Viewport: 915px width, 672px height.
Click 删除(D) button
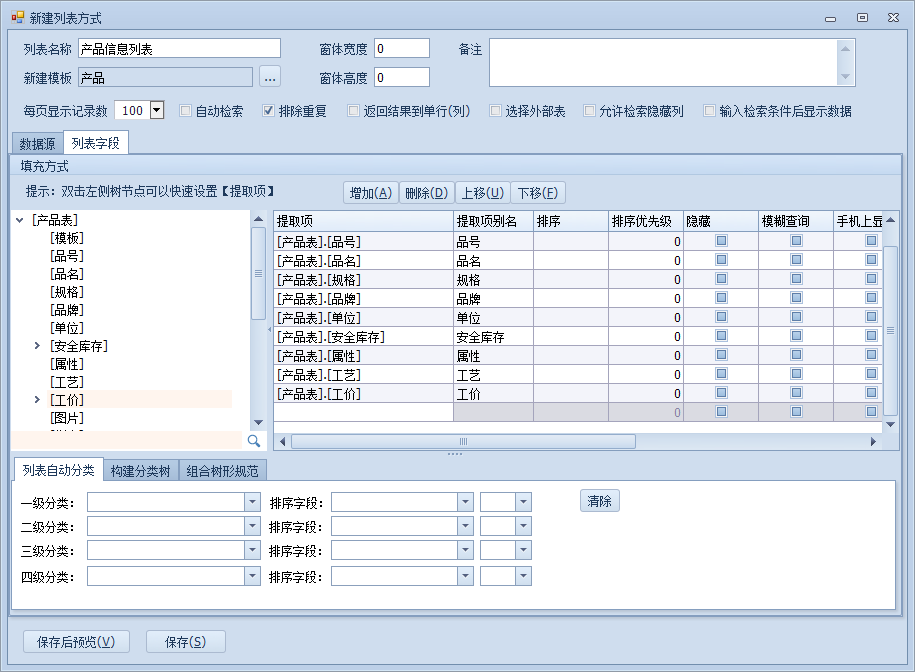coord(427,192)
